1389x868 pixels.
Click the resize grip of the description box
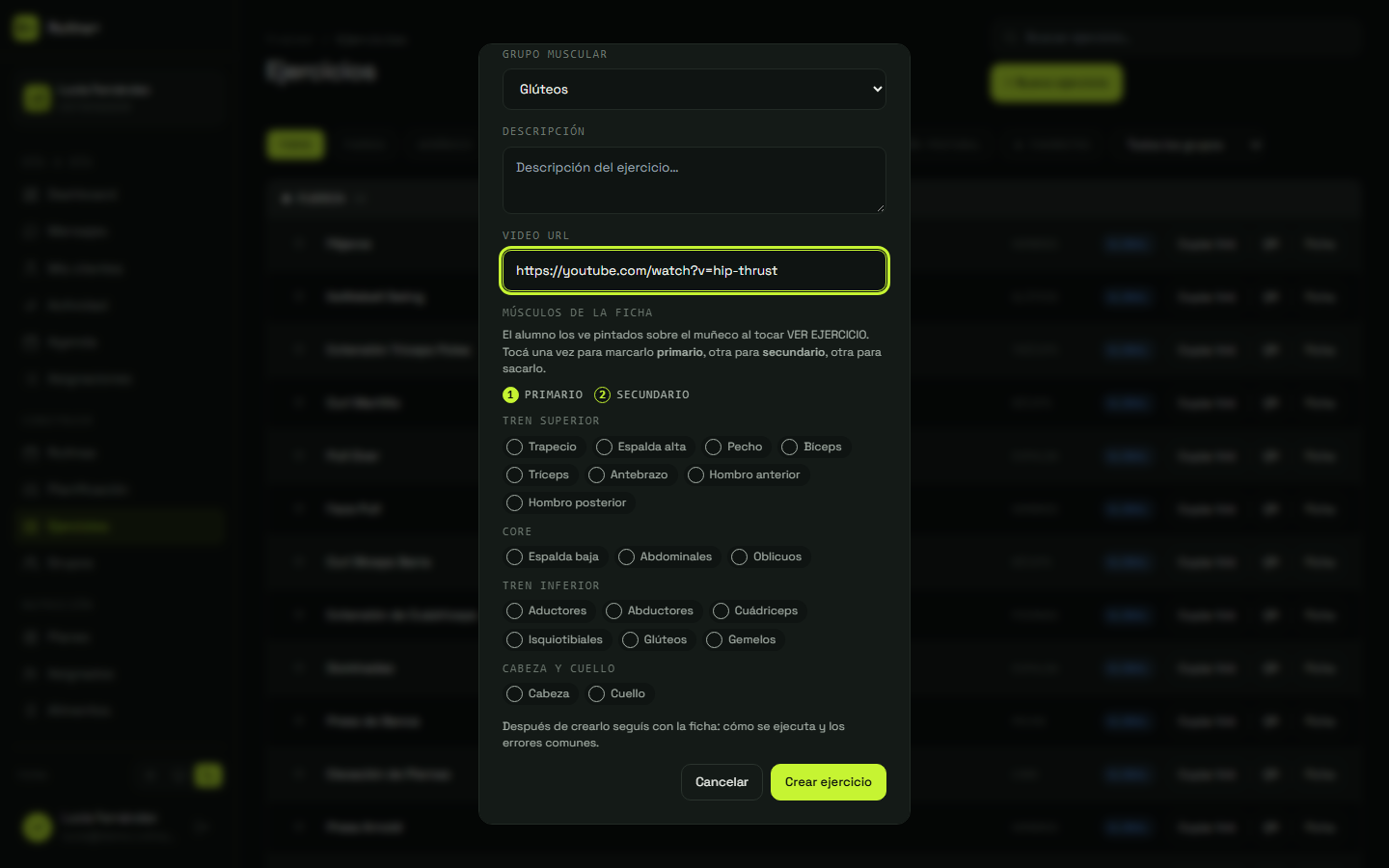coord(880,207)
